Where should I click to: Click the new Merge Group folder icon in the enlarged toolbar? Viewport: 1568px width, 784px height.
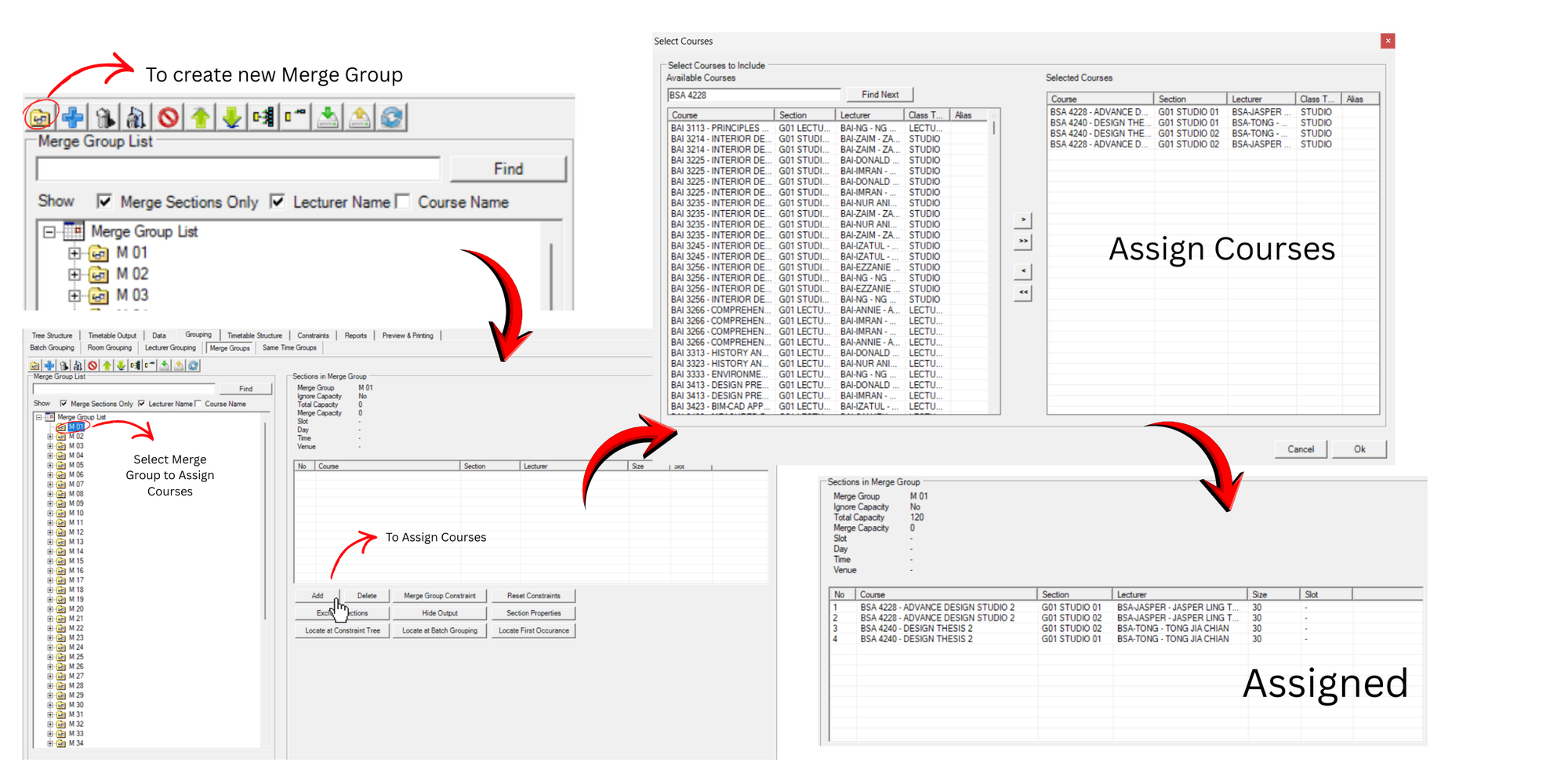pos(40,118)
